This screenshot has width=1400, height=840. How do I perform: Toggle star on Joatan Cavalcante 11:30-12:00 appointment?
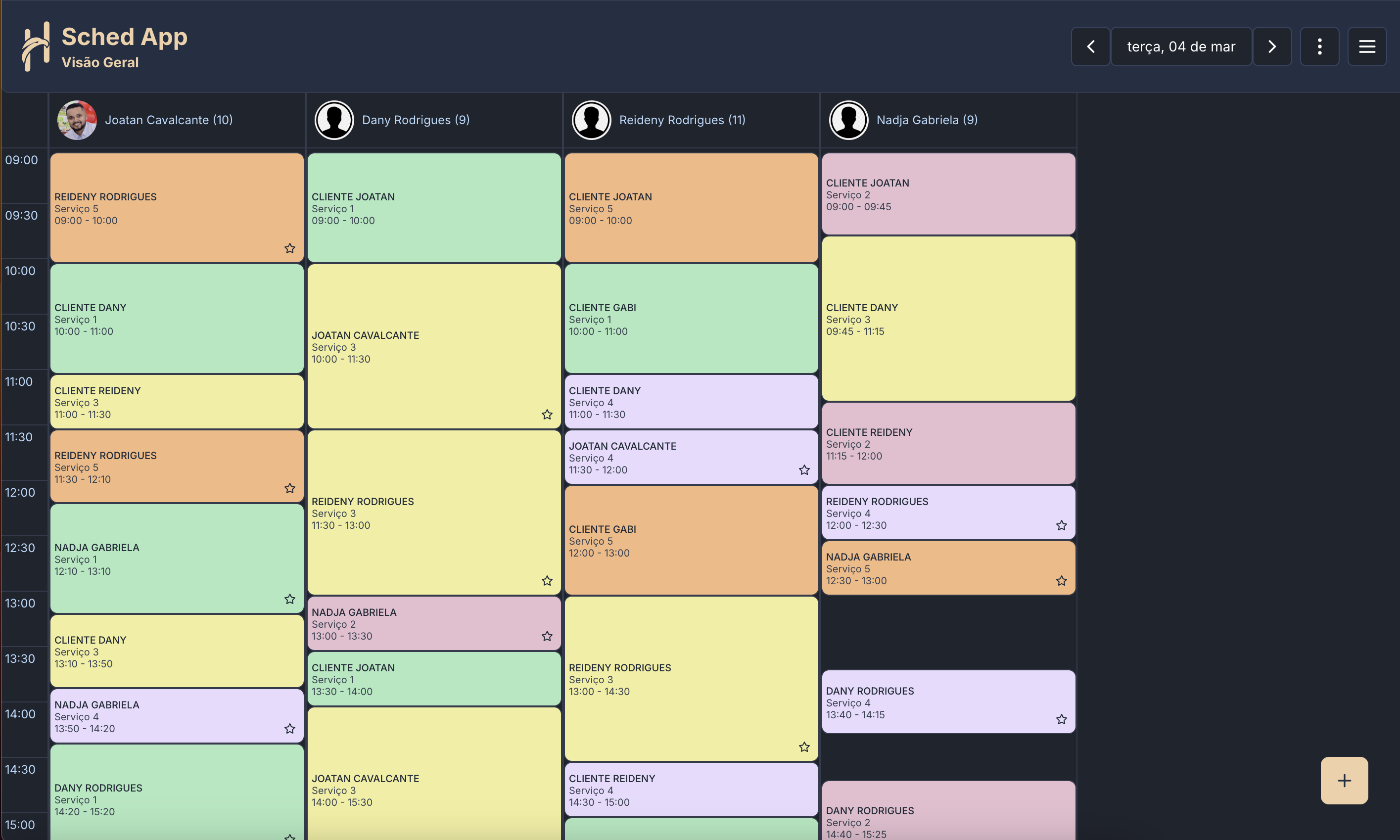click(x=804, y=470)
